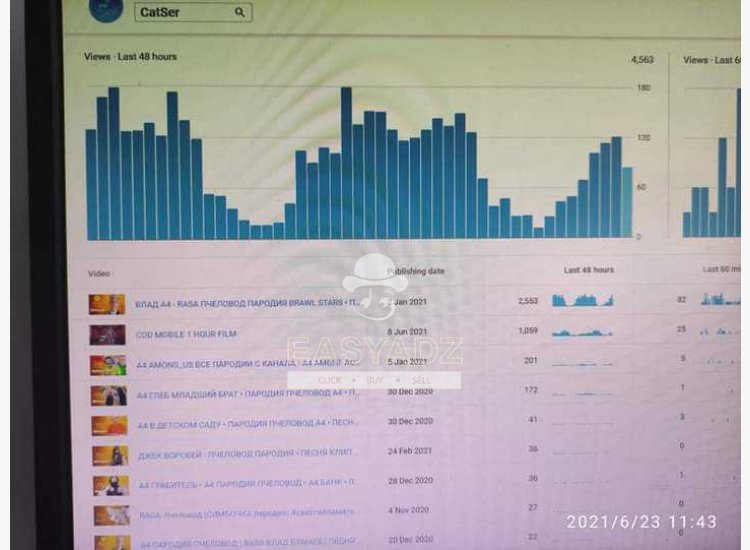750x550 pixels.
Task: Open the A4 AMONG_US video thumbnail
Action: point(108,365)
